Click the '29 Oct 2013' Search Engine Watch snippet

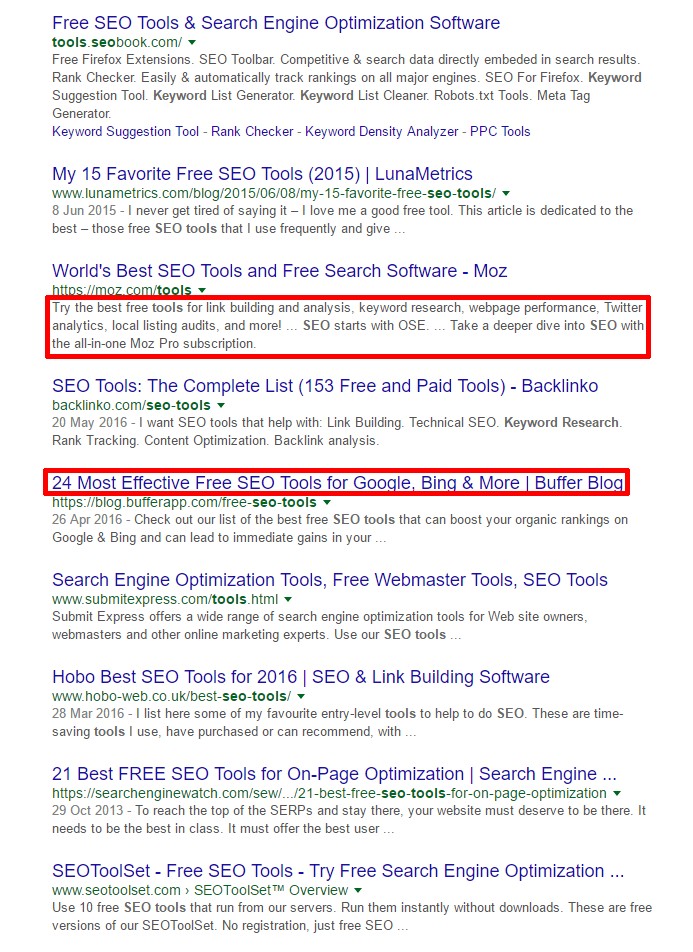[x=349, y=820]
